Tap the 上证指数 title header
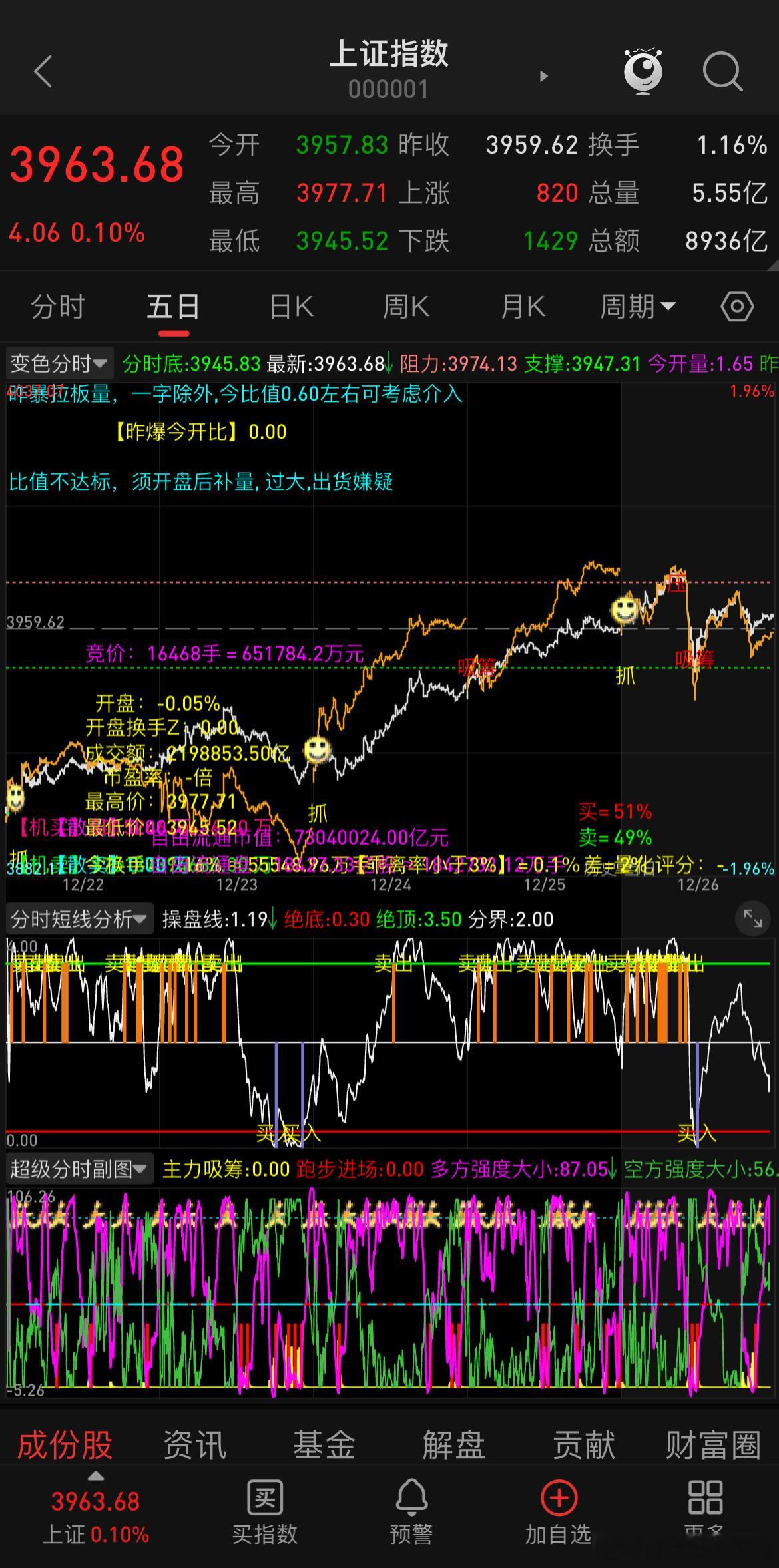This screenshot has width=779, height=1568. tap(389, 54)
